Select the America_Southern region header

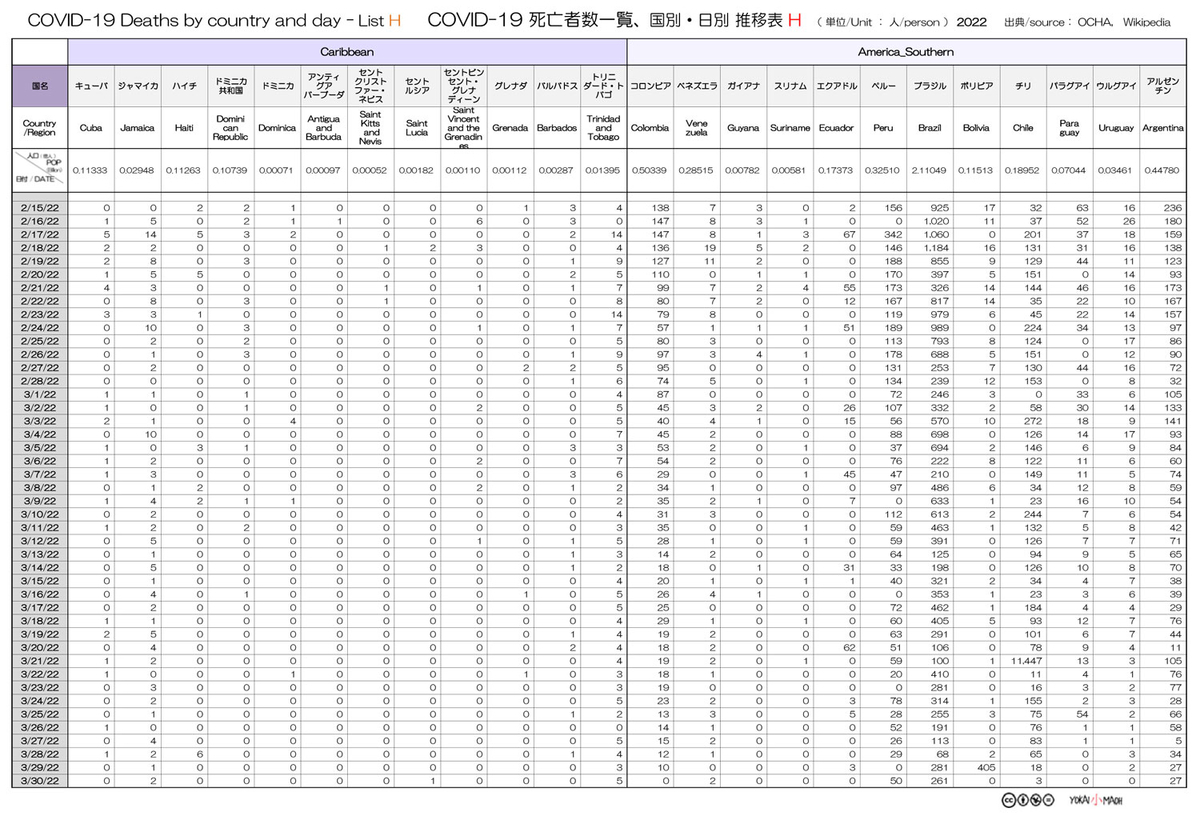point(906,50)
